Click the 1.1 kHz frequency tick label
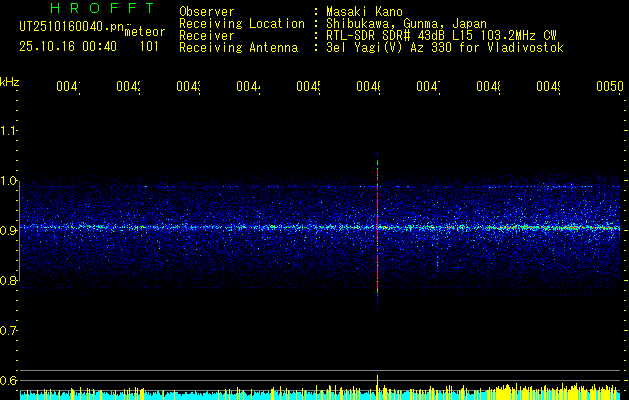629x400 pixels. pos(8,130)
